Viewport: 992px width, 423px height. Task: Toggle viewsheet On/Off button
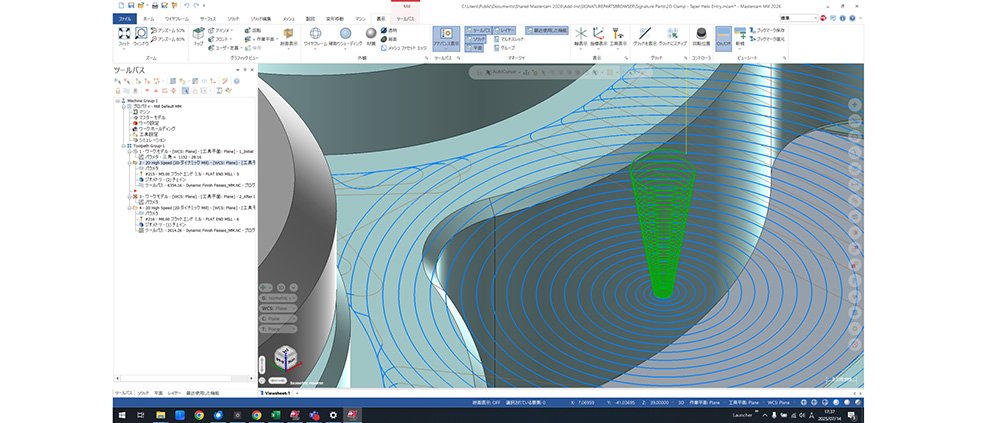click(723, 37)
